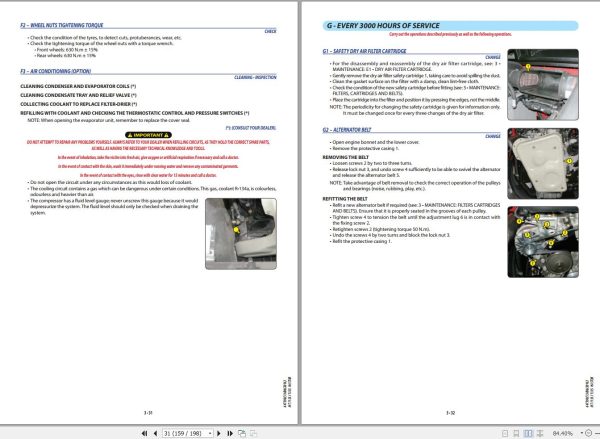Click the 84.40% zoom value
The width and height of the screenshot is (600, 439).
pos(563,433)
